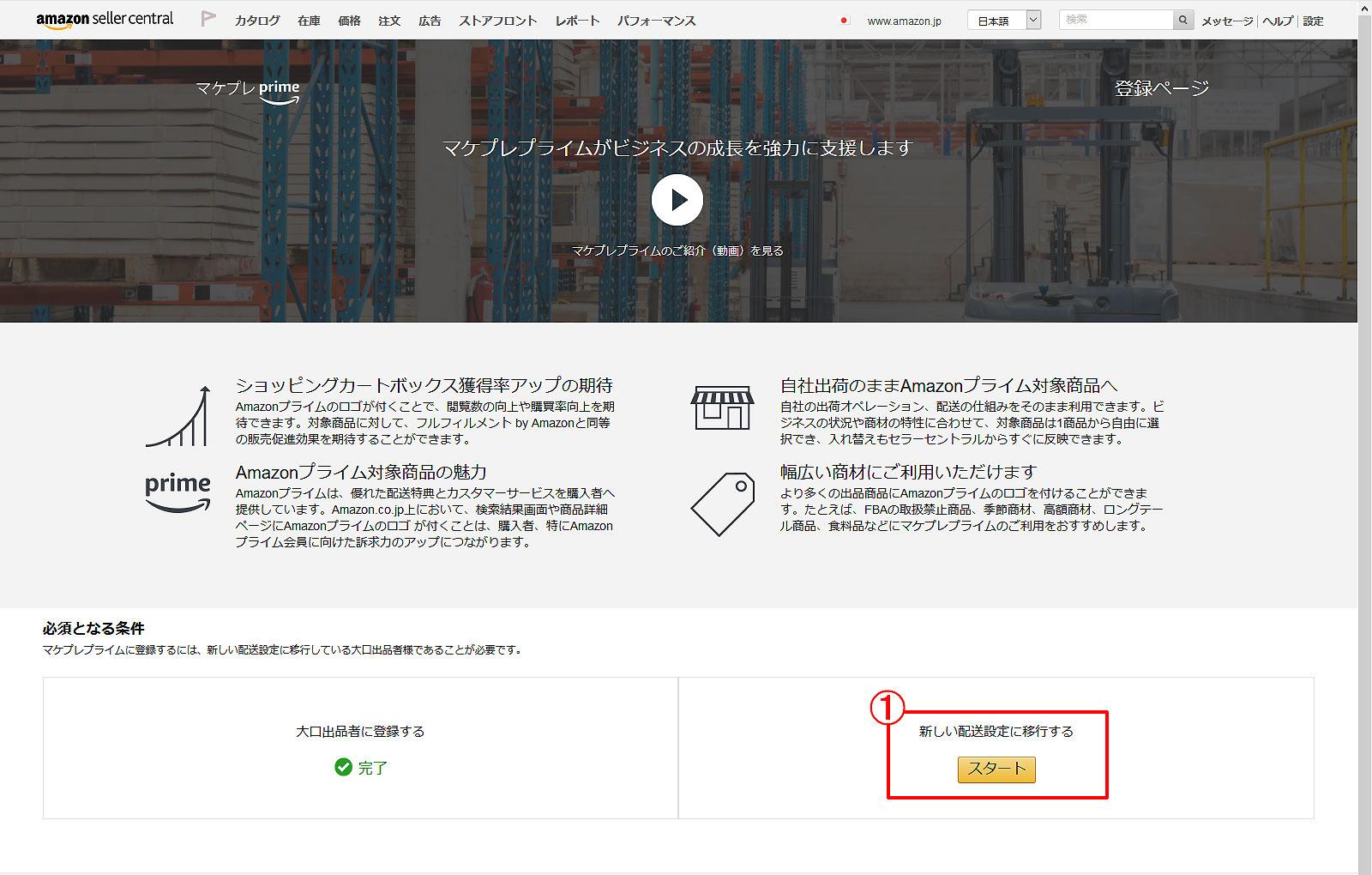Click the 登録ページ banner text
1372x875 pixels.
[1162, 88]
